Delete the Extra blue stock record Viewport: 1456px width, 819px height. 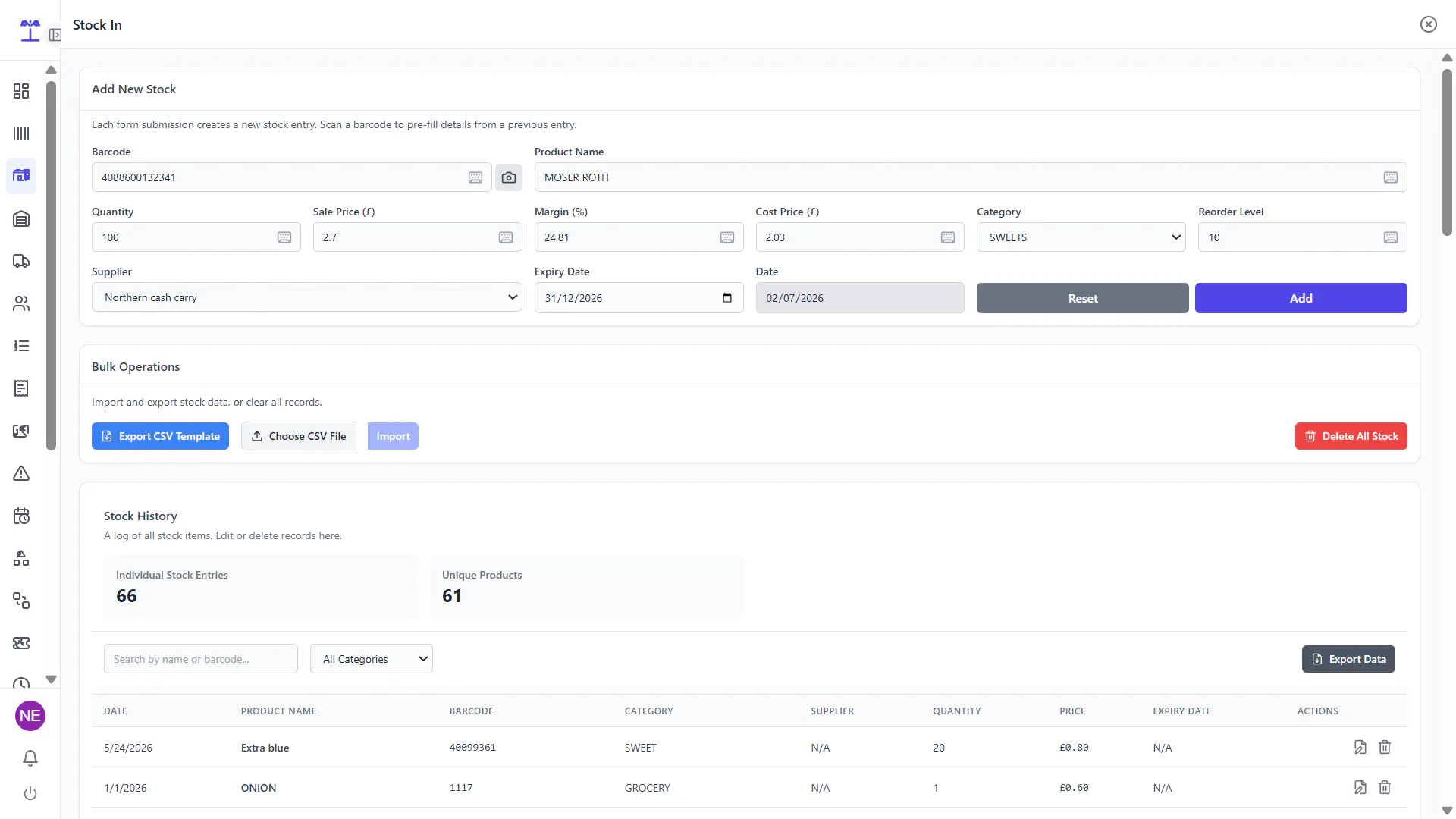coord(1385,747)
